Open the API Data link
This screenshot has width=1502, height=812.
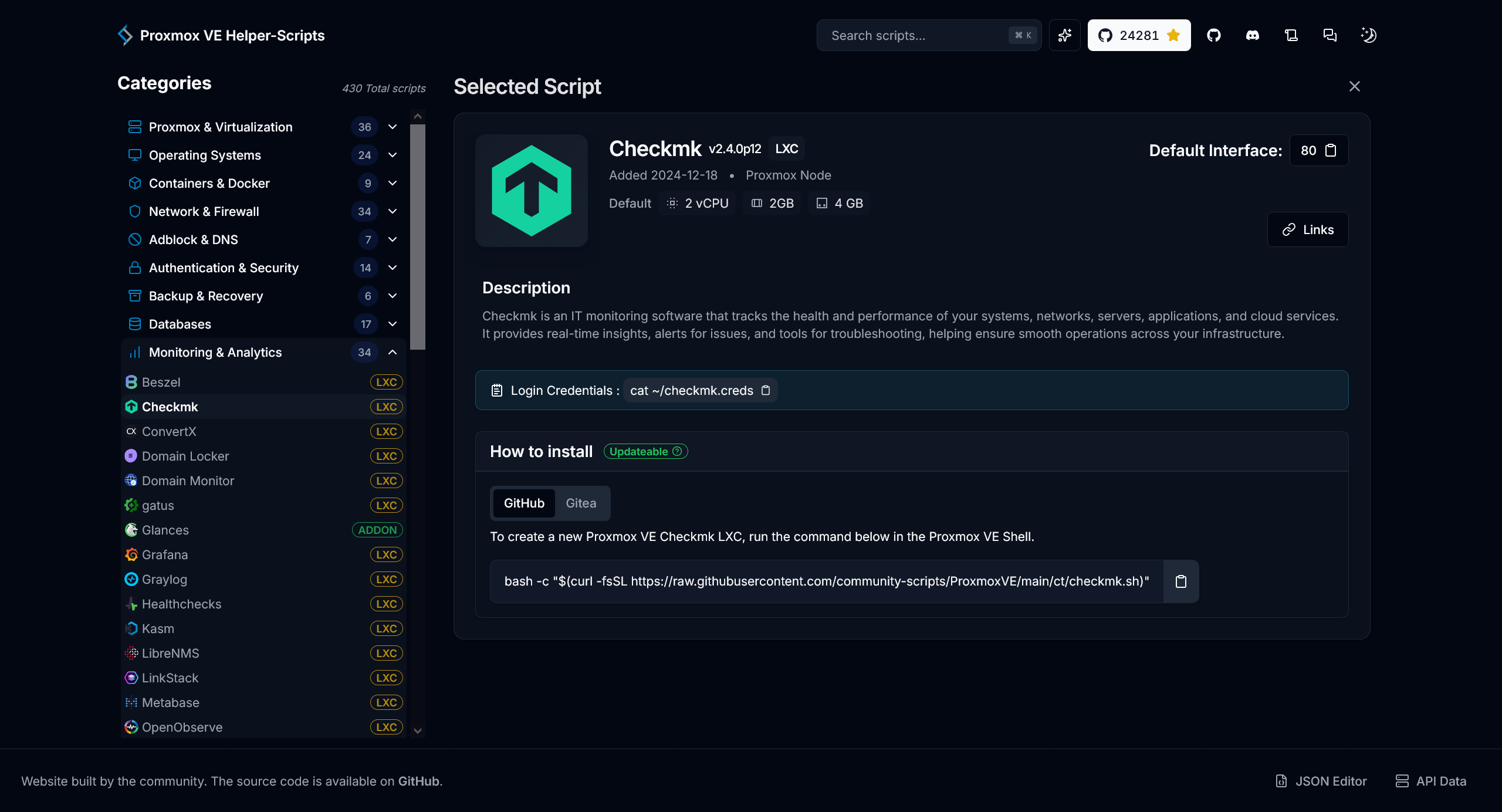point(1431,781)
